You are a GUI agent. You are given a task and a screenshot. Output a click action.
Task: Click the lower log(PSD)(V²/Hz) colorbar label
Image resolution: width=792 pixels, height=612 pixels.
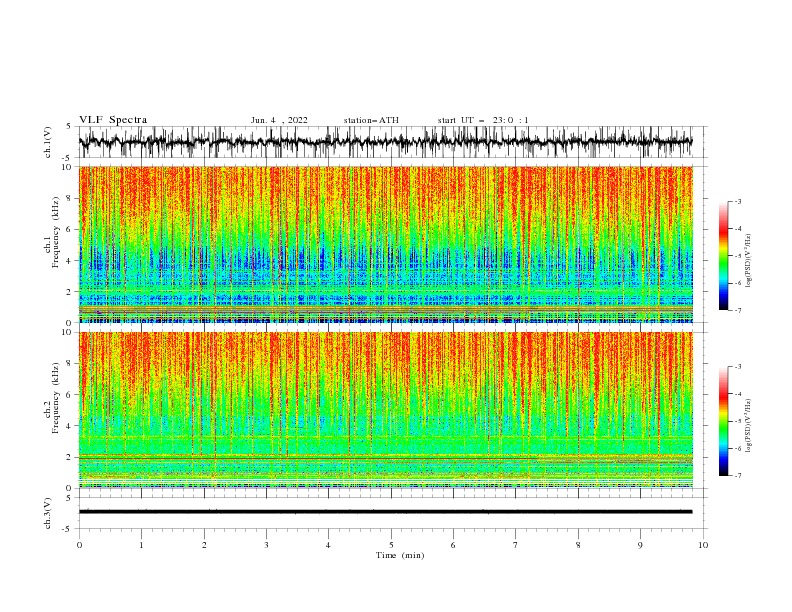[748, 426]
